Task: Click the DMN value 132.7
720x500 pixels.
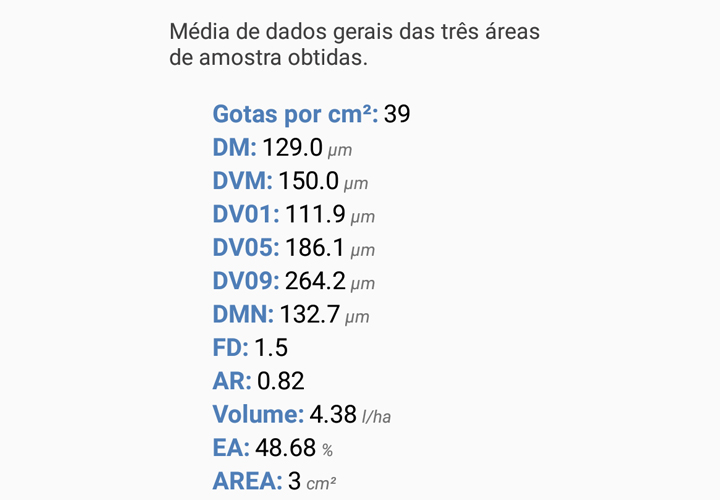Action: [310, 314]
